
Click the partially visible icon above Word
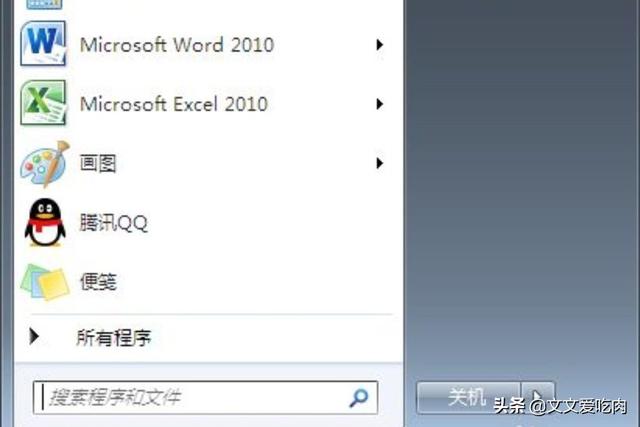tap(44, 4)
